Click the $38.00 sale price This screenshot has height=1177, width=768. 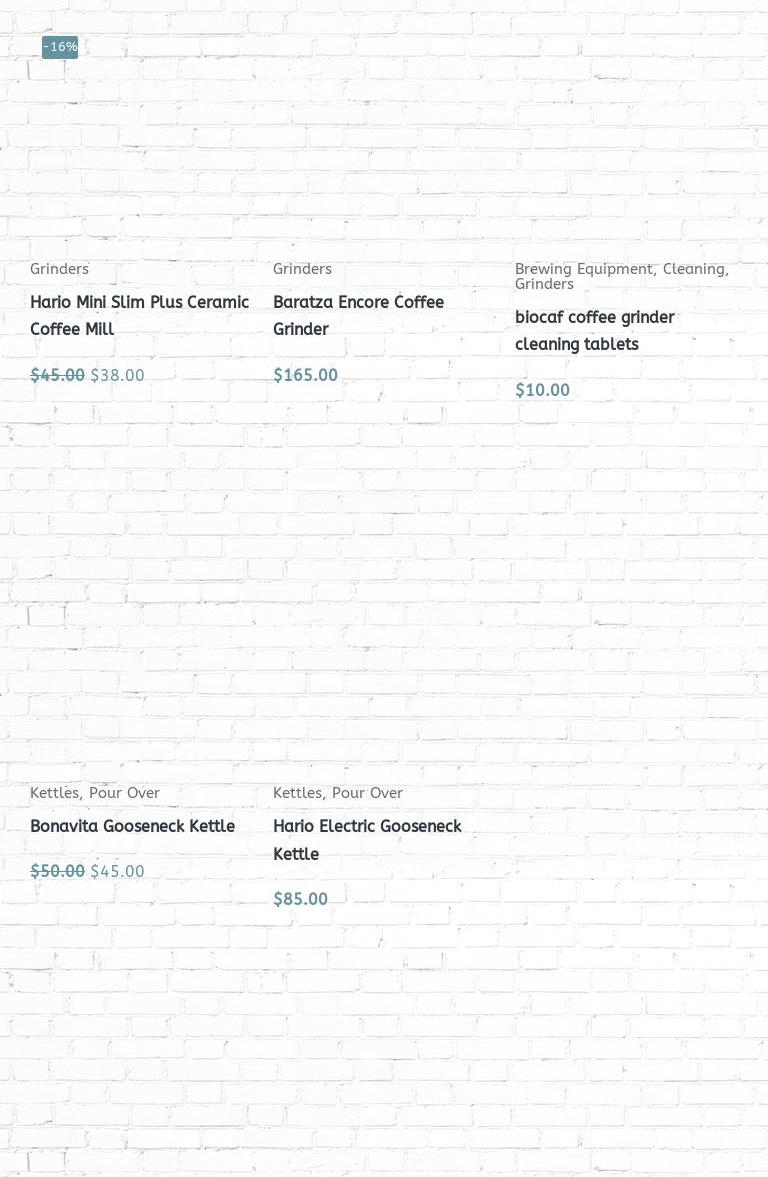point(118,376)
